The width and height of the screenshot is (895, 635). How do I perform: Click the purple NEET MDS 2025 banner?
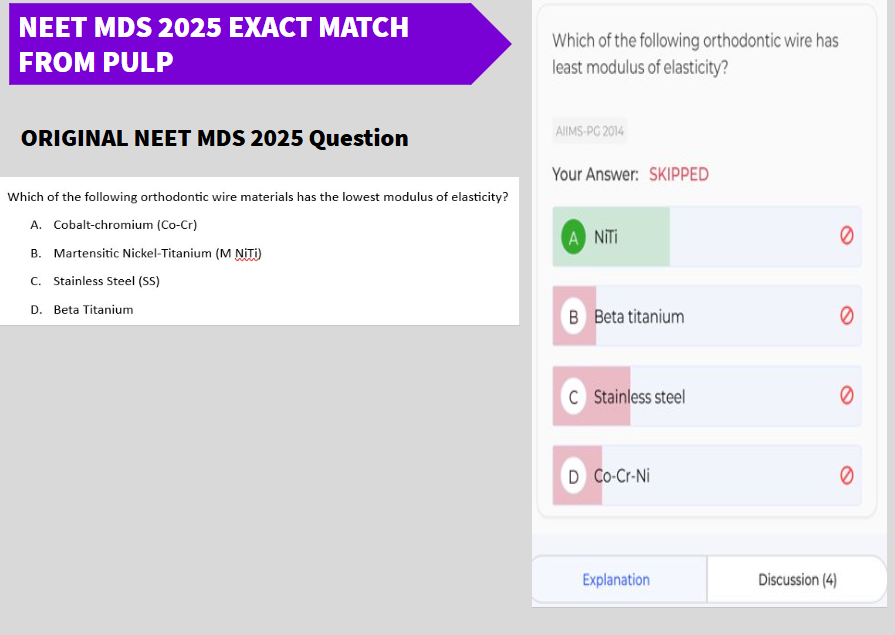260,44
